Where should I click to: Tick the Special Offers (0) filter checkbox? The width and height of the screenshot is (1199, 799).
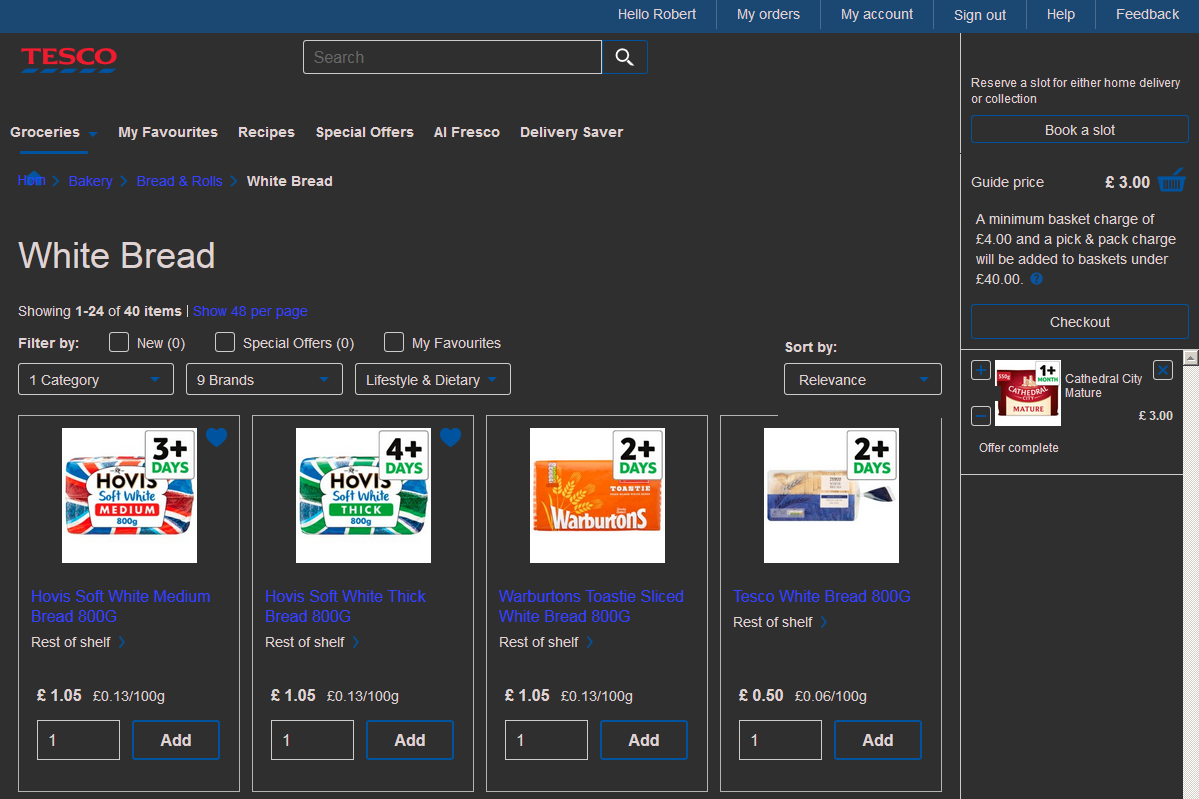point(225,342)
